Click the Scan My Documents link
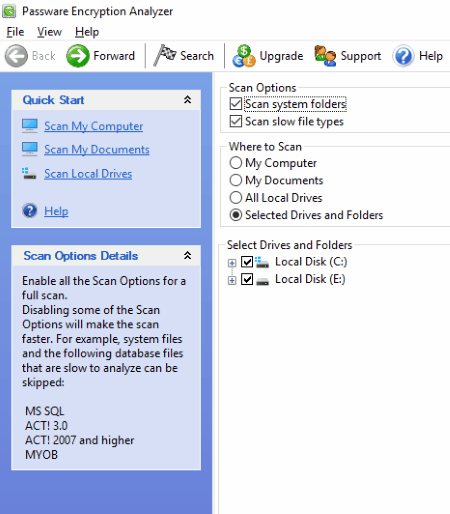 [x=97, y=149]
